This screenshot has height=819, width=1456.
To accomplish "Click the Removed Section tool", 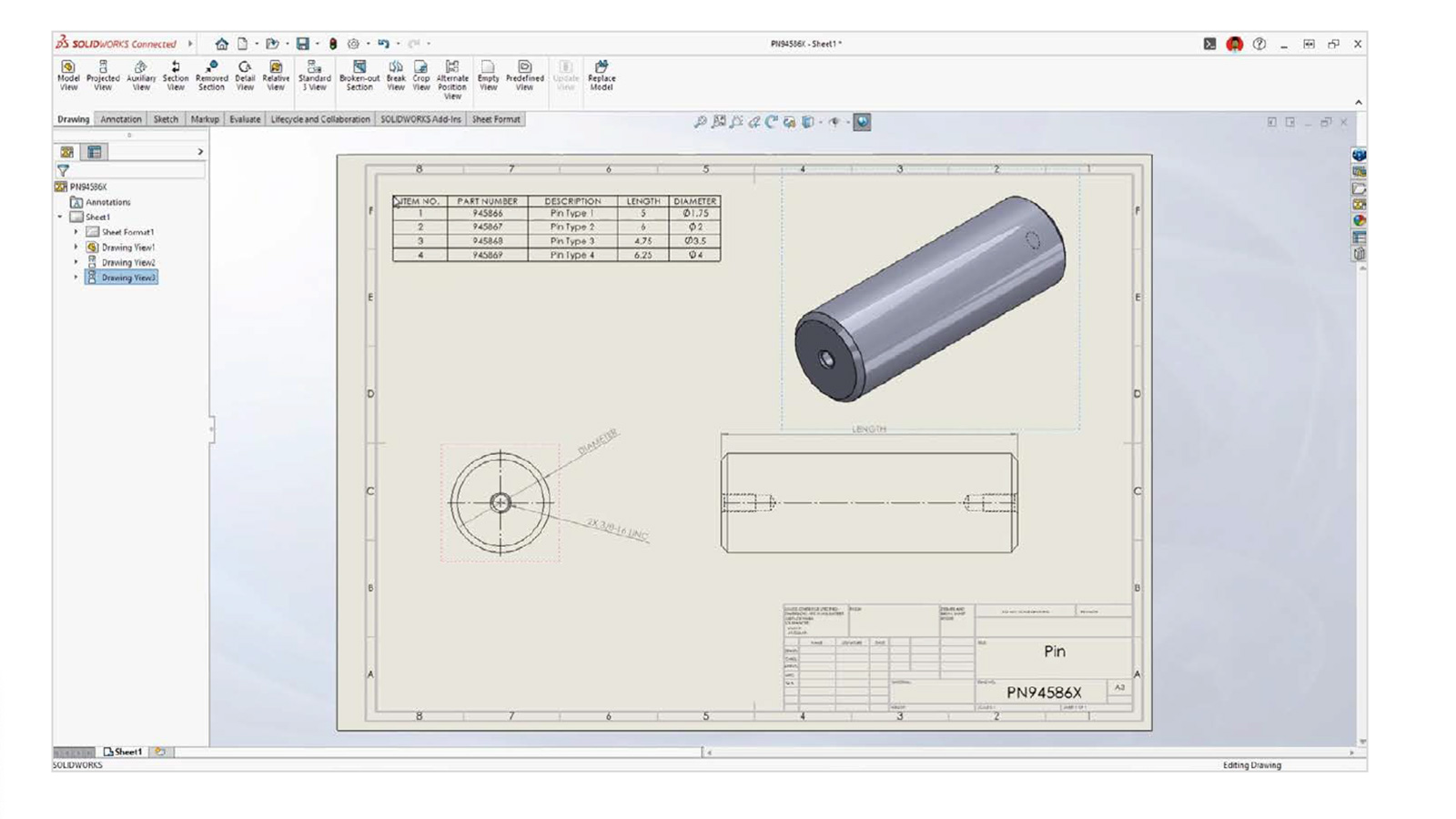I will tap(211, 76).
